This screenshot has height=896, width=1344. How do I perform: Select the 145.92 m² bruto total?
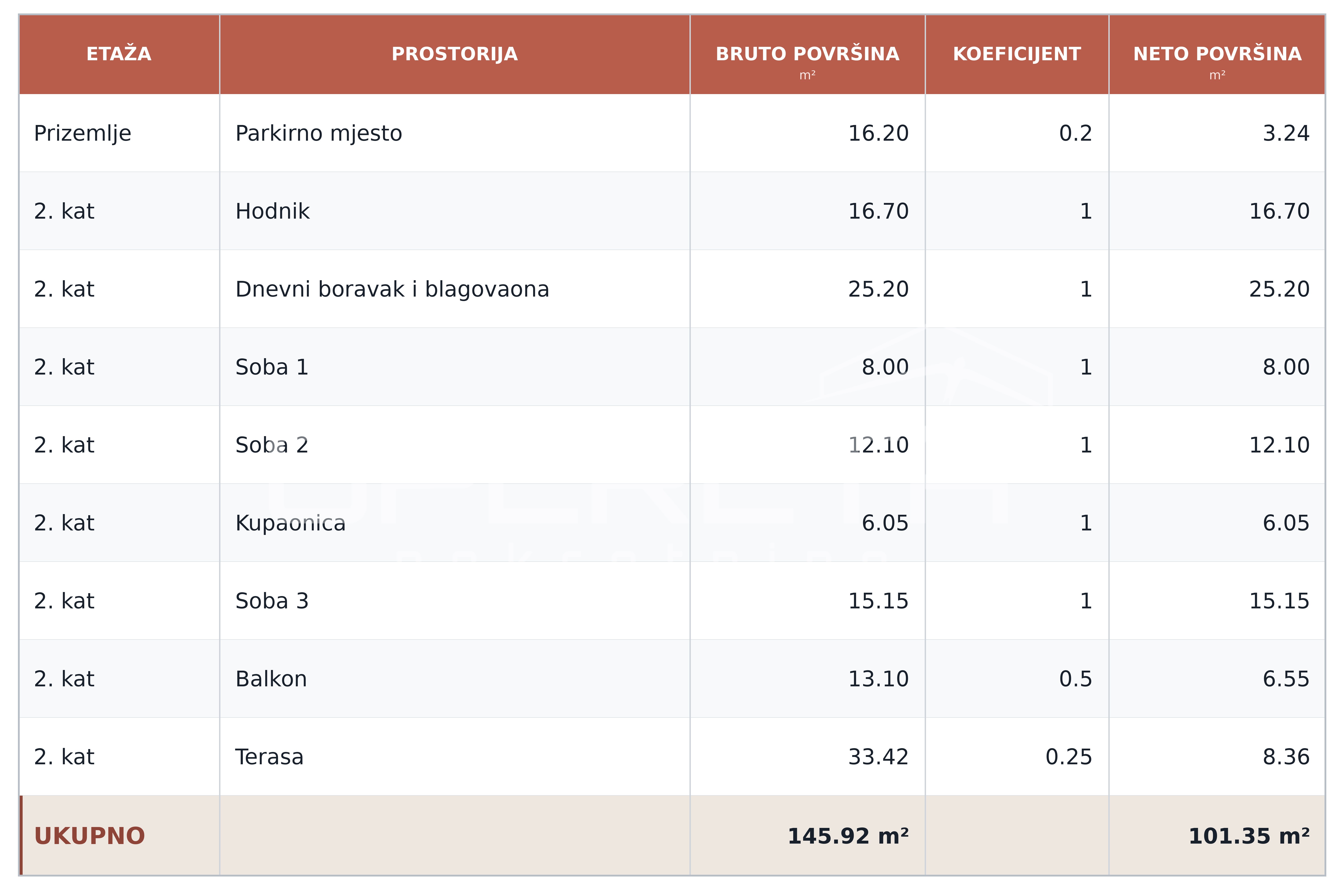849,836
